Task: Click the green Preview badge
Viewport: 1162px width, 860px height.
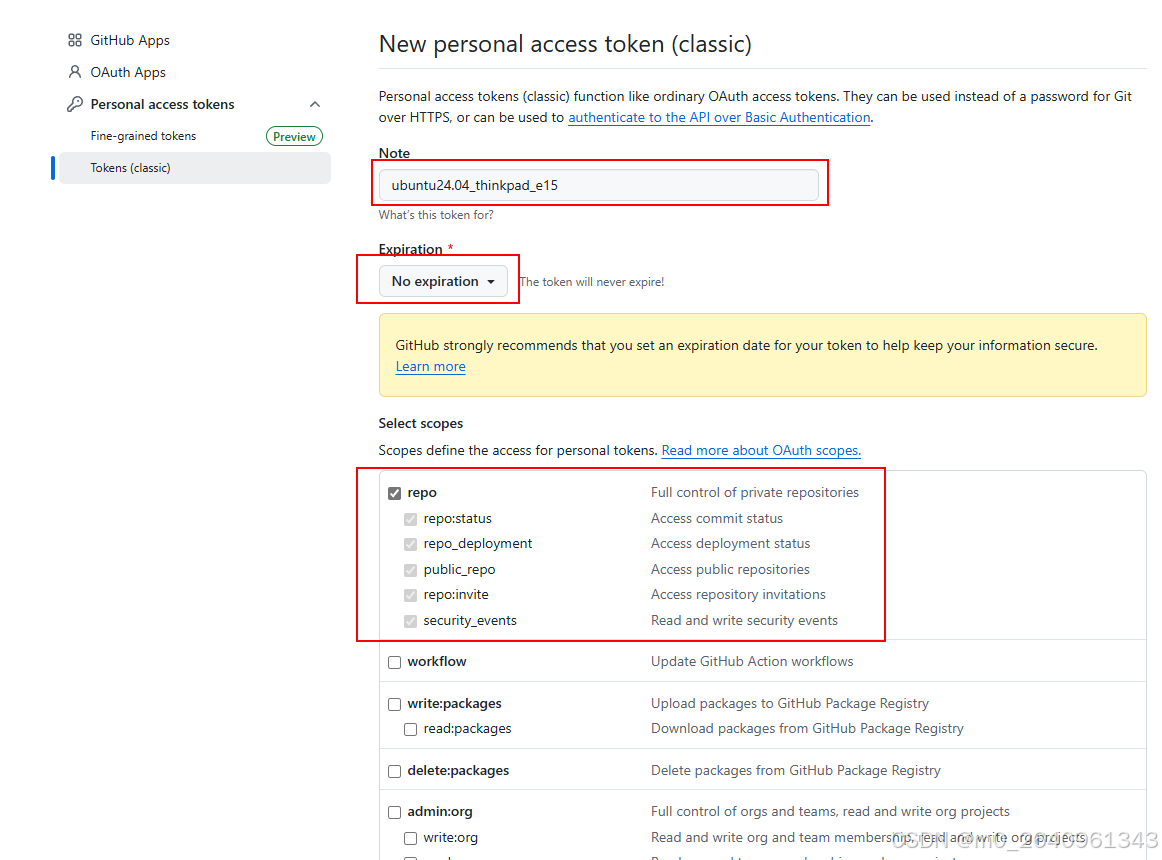Action: click(294, 136)
